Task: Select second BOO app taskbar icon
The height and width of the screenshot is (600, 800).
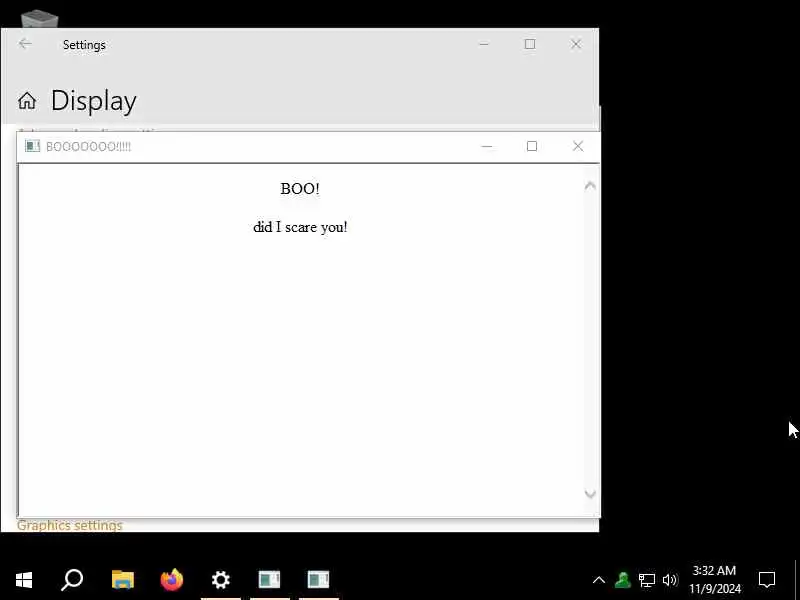Action: click(318, 580)
